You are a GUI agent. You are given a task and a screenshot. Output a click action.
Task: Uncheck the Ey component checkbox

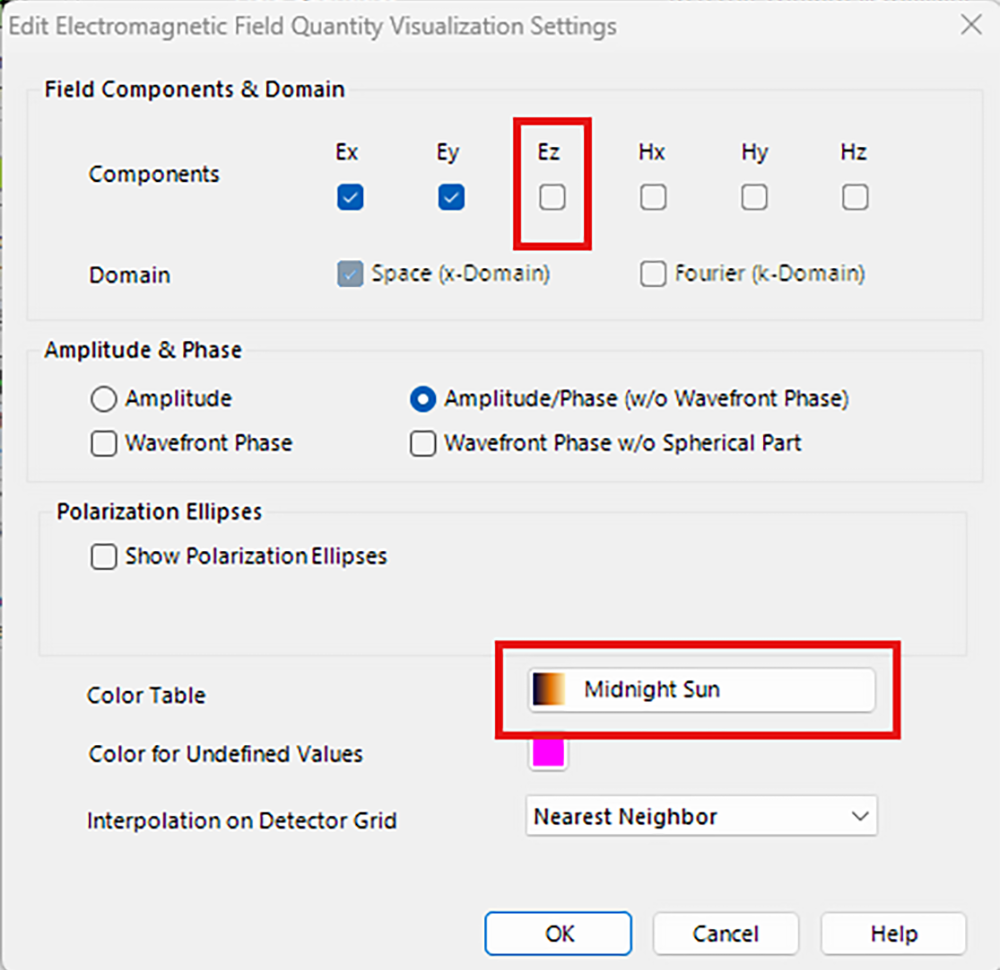pyautogui.click(x=451, y=197)
